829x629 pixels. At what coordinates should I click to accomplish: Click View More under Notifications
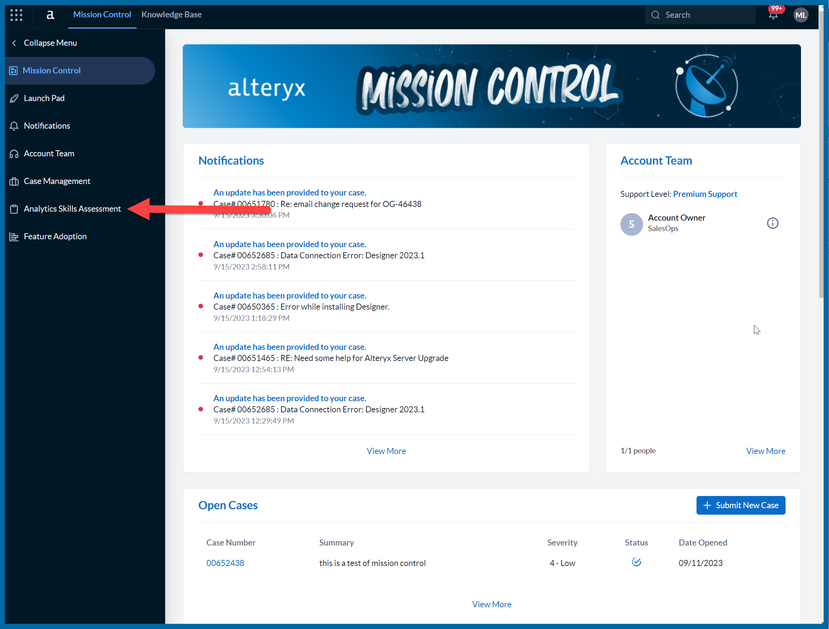pos(386,451)
